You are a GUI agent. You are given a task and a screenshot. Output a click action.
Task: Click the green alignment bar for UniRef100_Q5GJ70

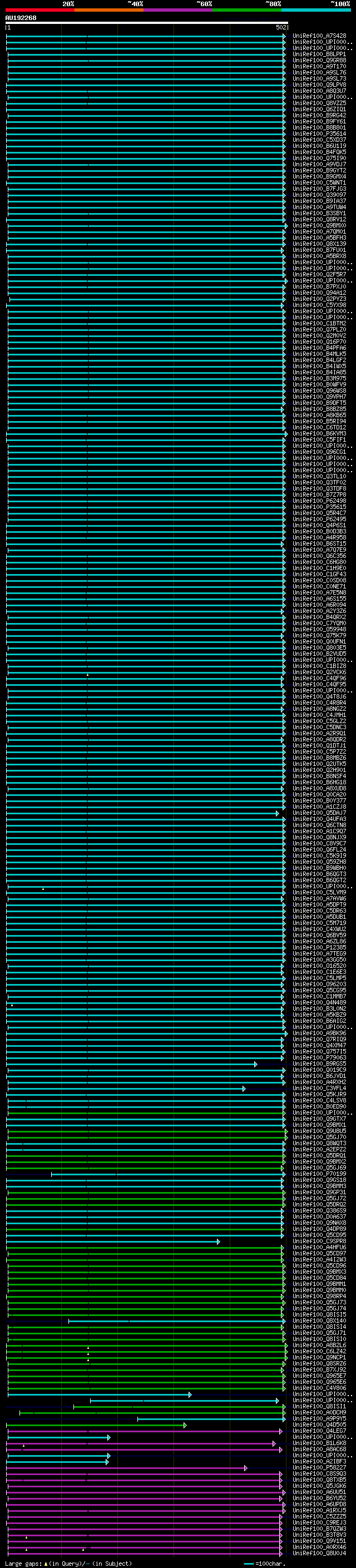click(x=147, y=1137)
